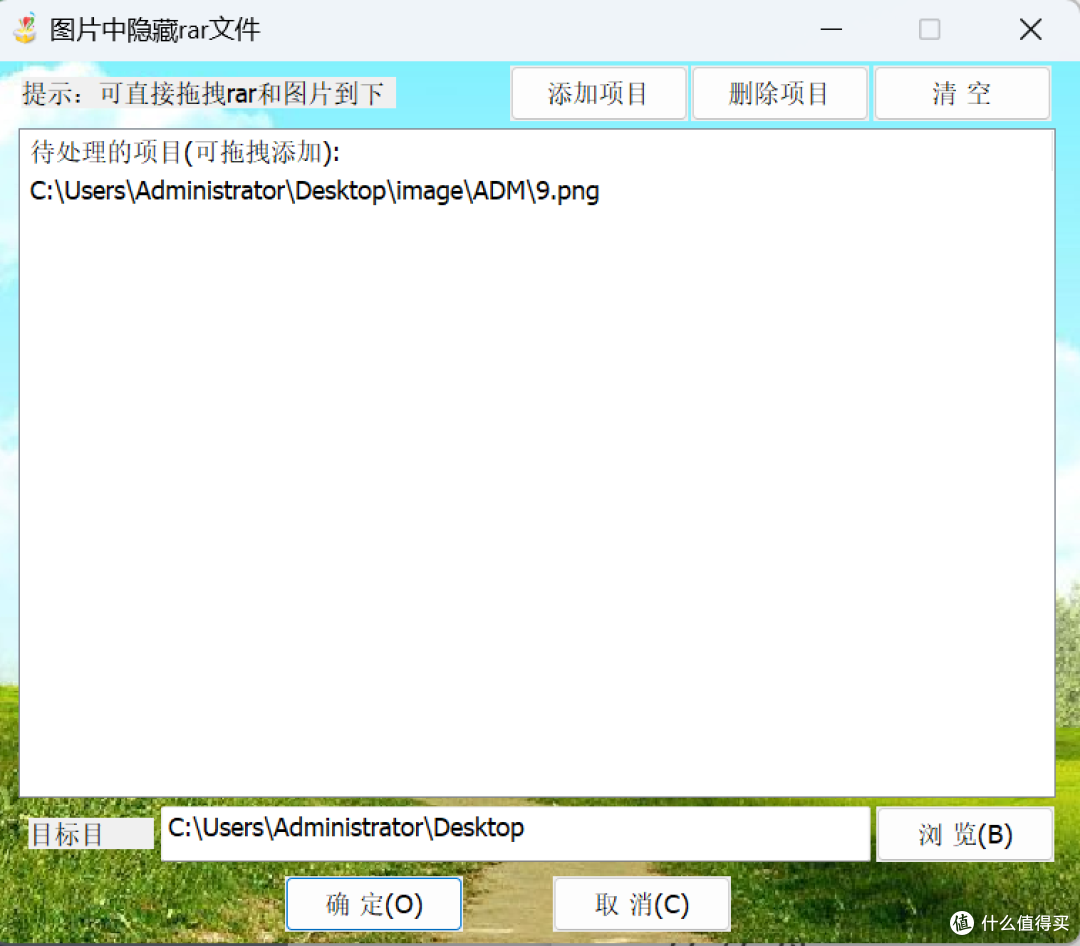
Task: Click the 添加项目 button
Action: click(x=598, y=94)
